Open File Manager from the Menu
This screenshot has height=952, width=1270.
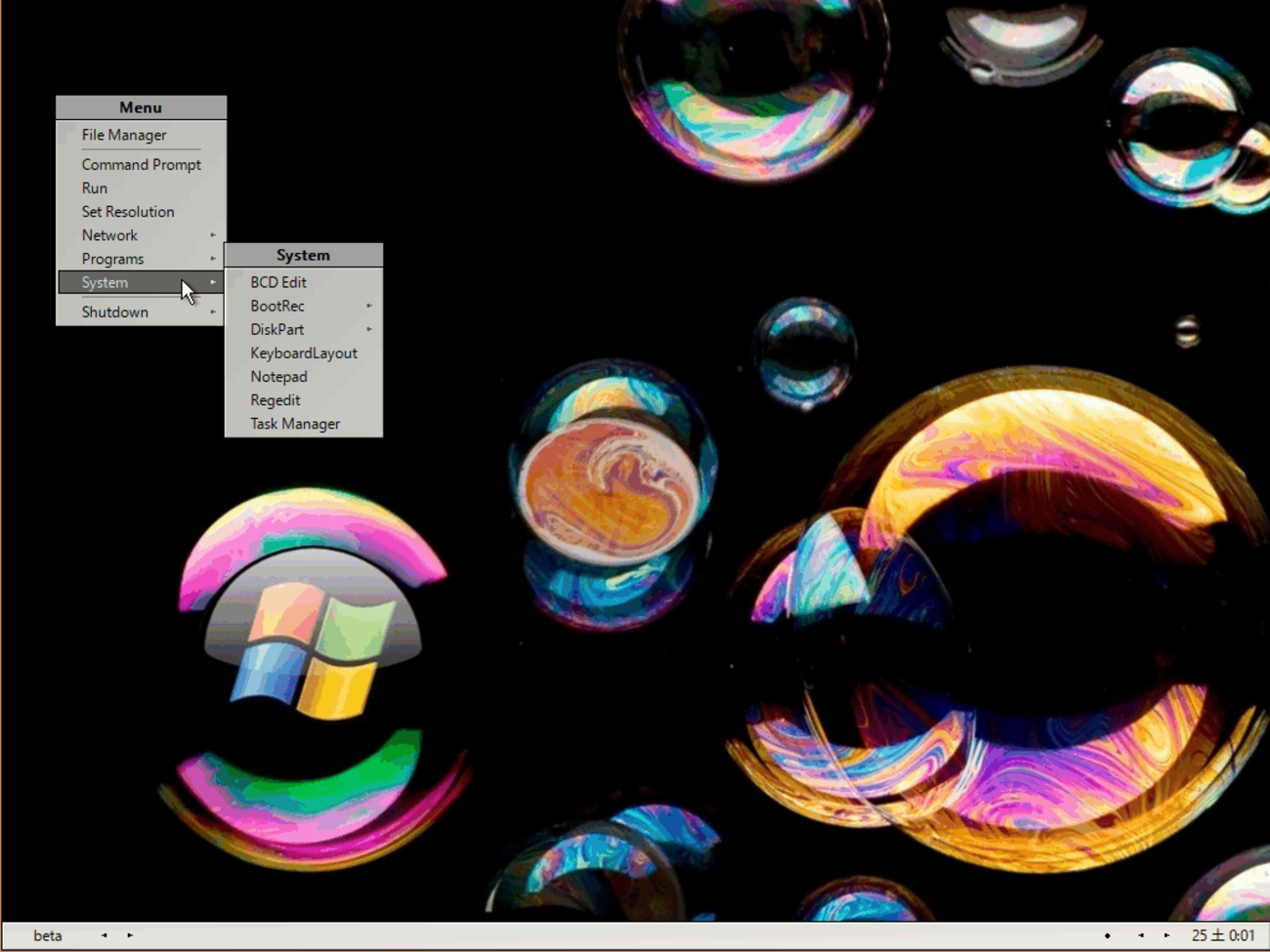pyautogui.click(x=124, y=135)
